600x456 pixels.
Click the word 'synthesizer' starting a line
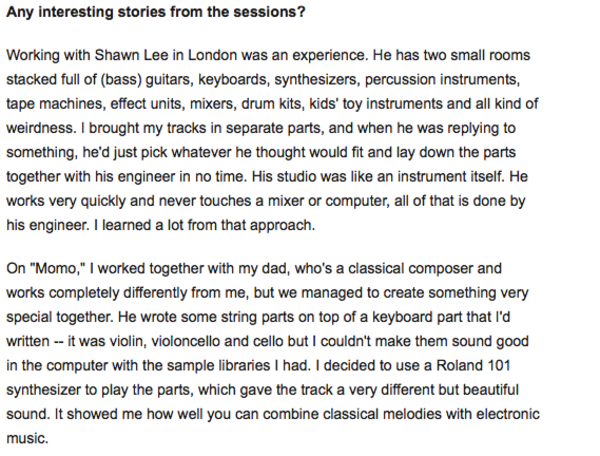44,390
